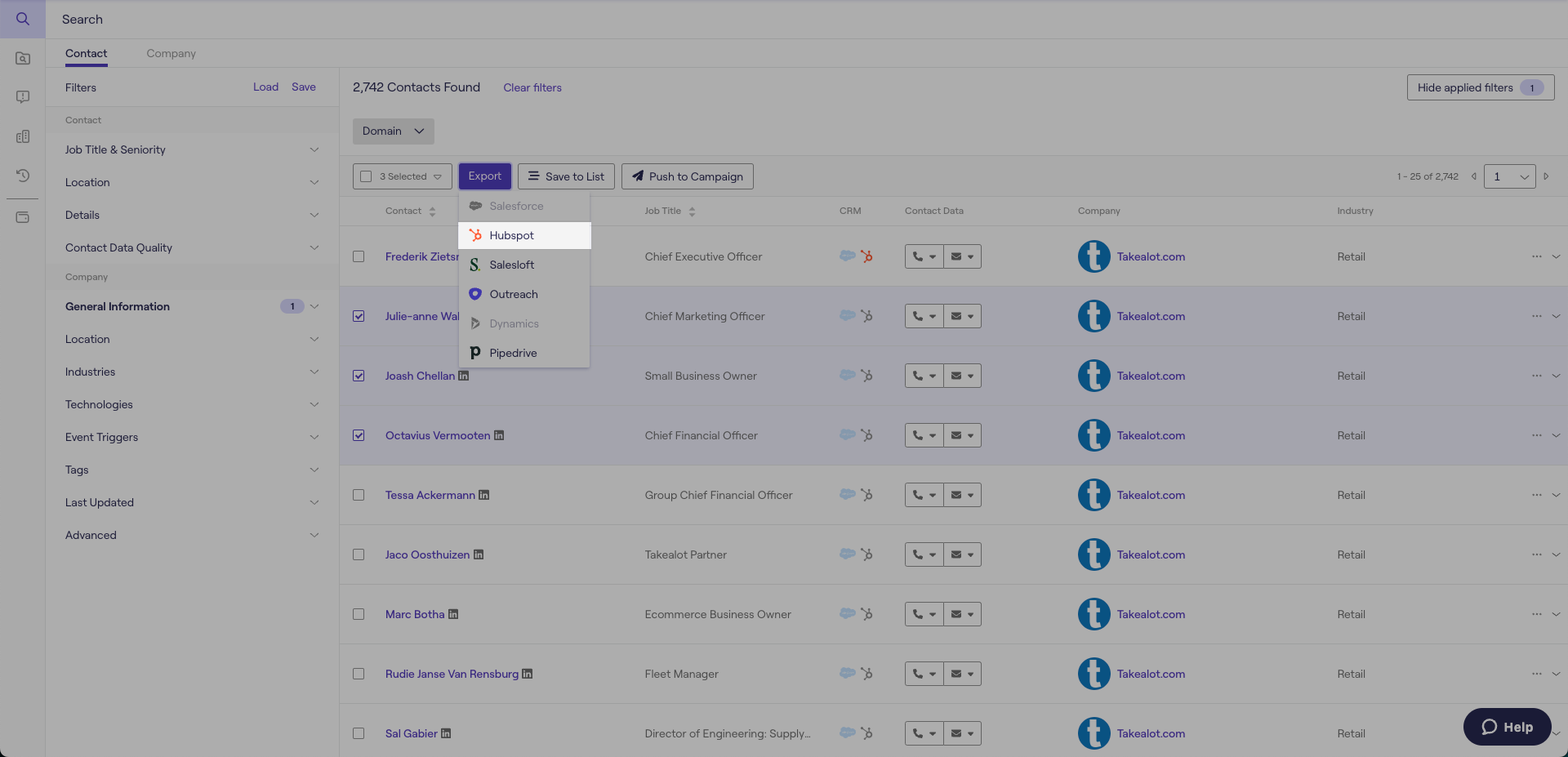This screenshot has height=757, width=1568.
Task: Switch to the Contact tab
Action: [86, 53]
